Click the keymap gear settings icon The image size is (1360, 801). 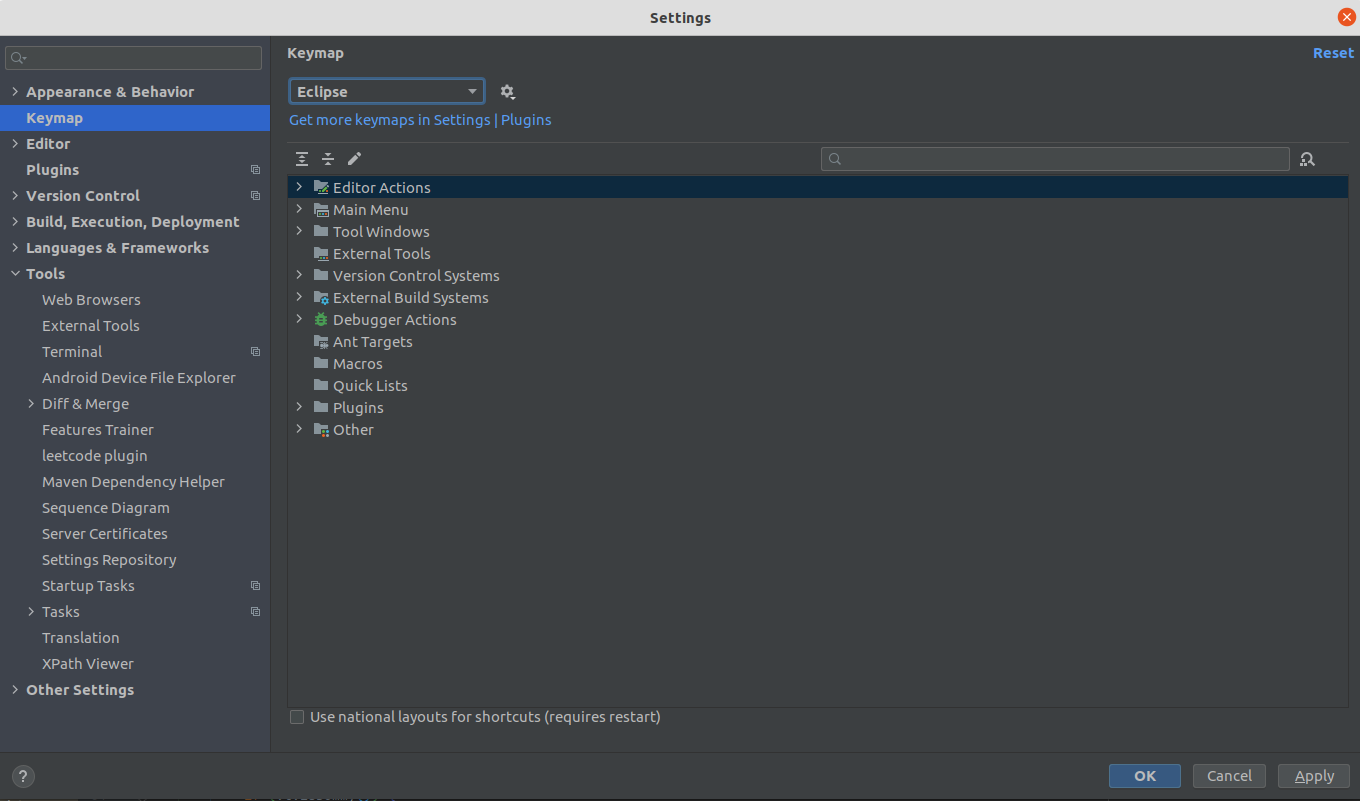pyautogui.click(x=507, y=92)
